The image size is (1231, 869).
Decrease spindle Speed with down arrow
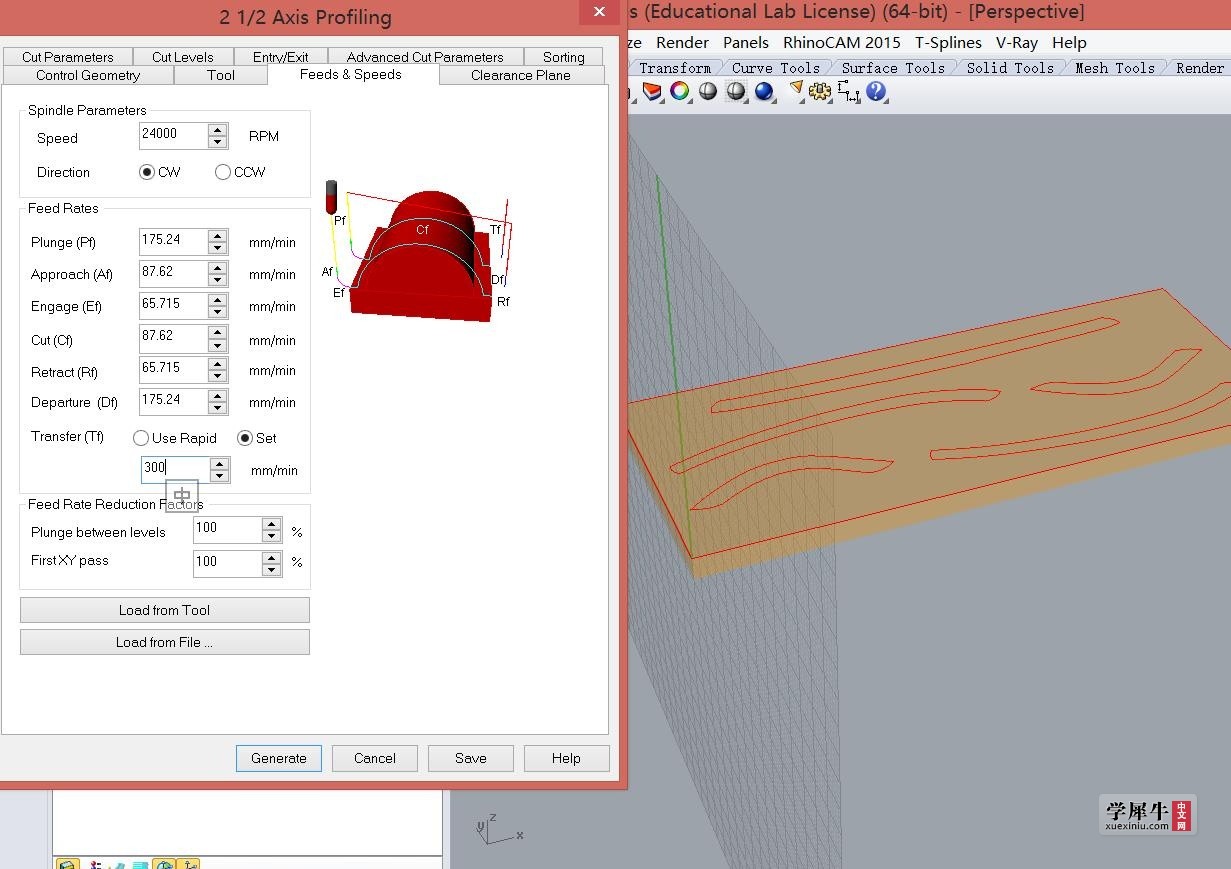coord(218,142)
